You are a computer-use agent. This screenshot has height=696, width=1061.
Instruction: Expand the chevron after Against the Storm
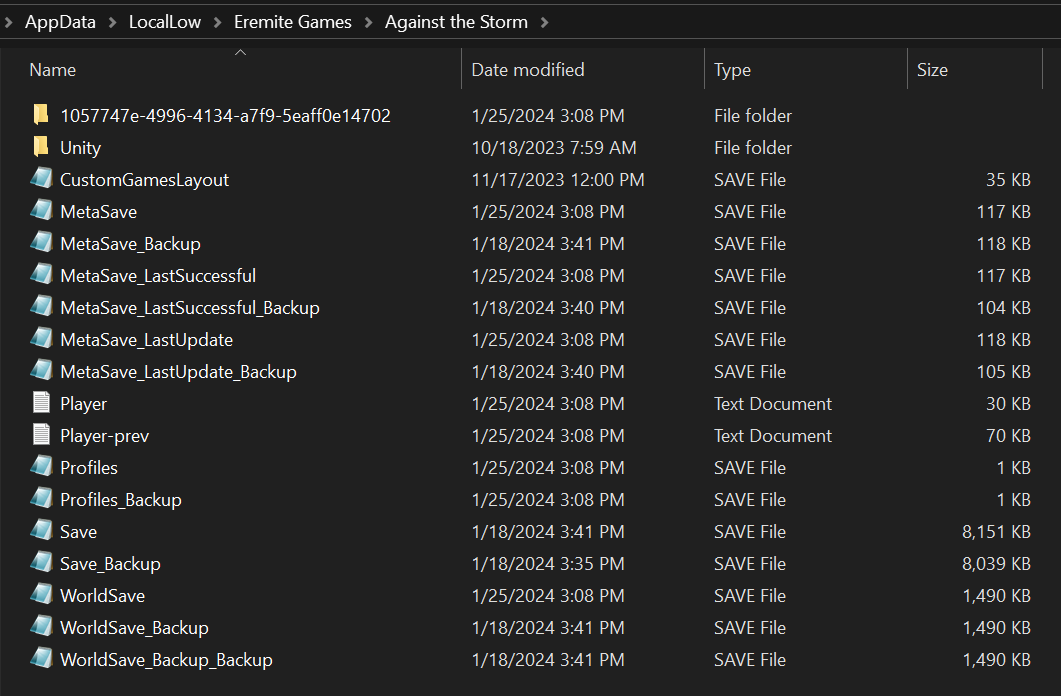pos(544,22)
